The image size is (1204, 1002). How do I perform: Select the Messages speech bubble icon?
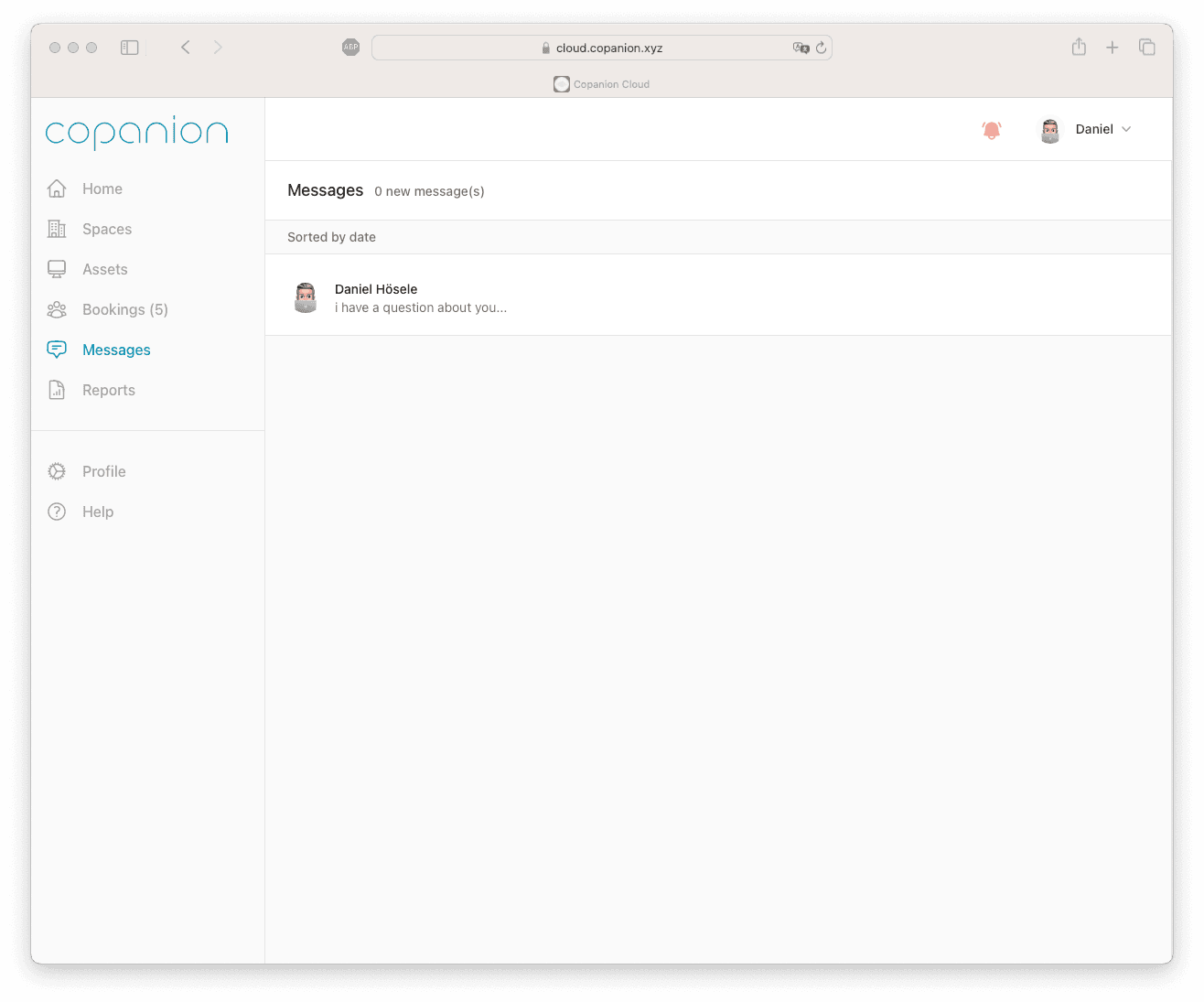[57, 350]
